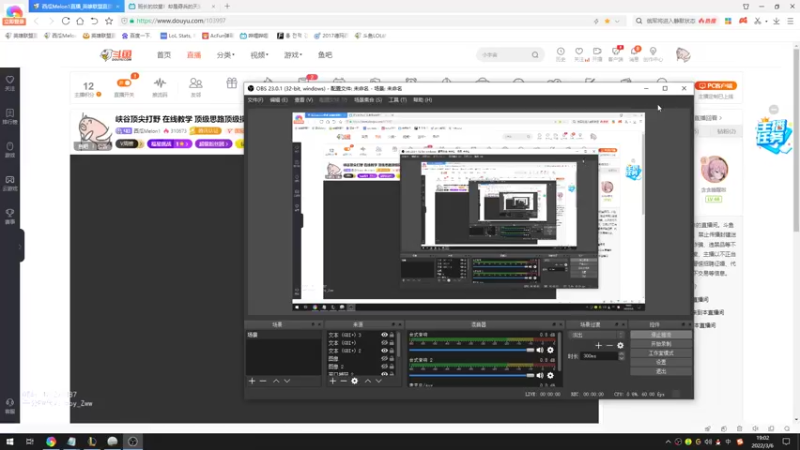Open address bar dropdown arrow
This screenshot has width=800, height=450.
(617, 21)
